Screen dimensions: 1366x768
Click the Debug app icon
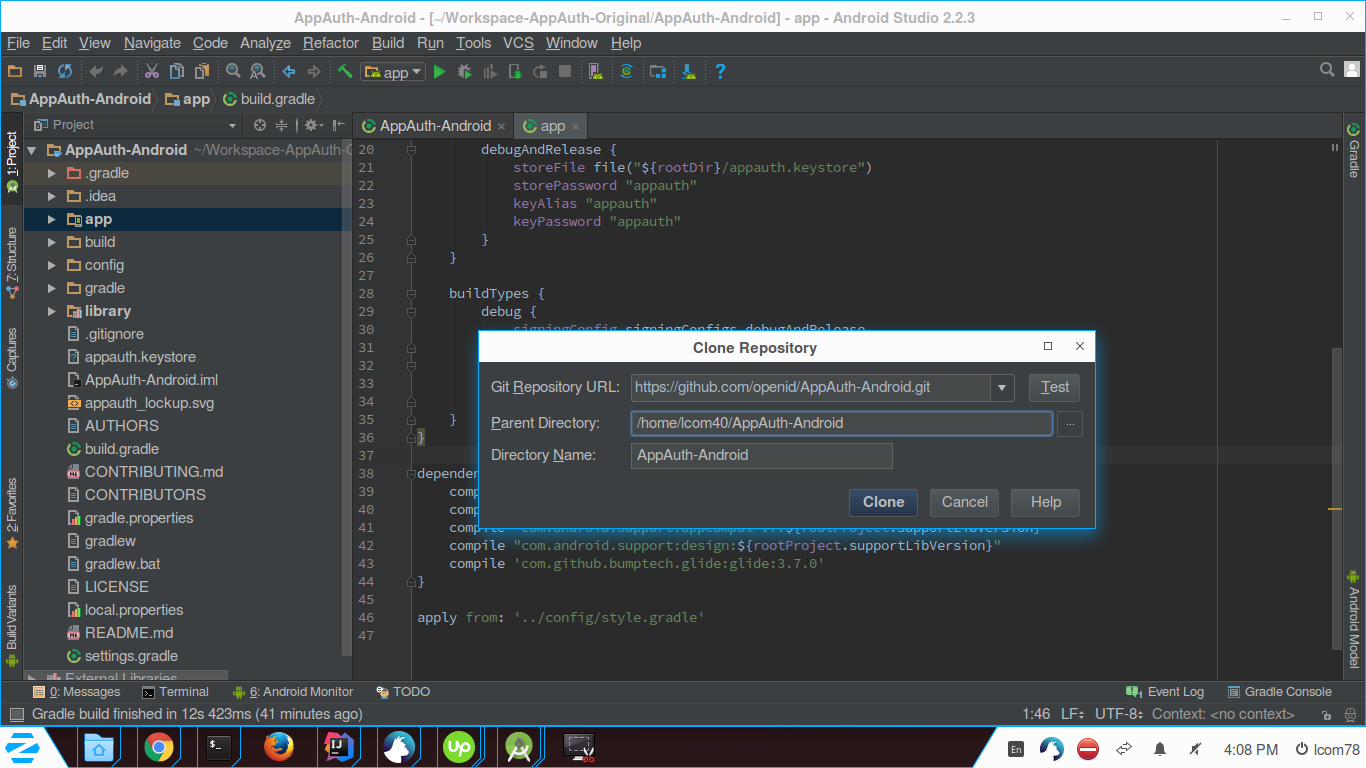464,71
